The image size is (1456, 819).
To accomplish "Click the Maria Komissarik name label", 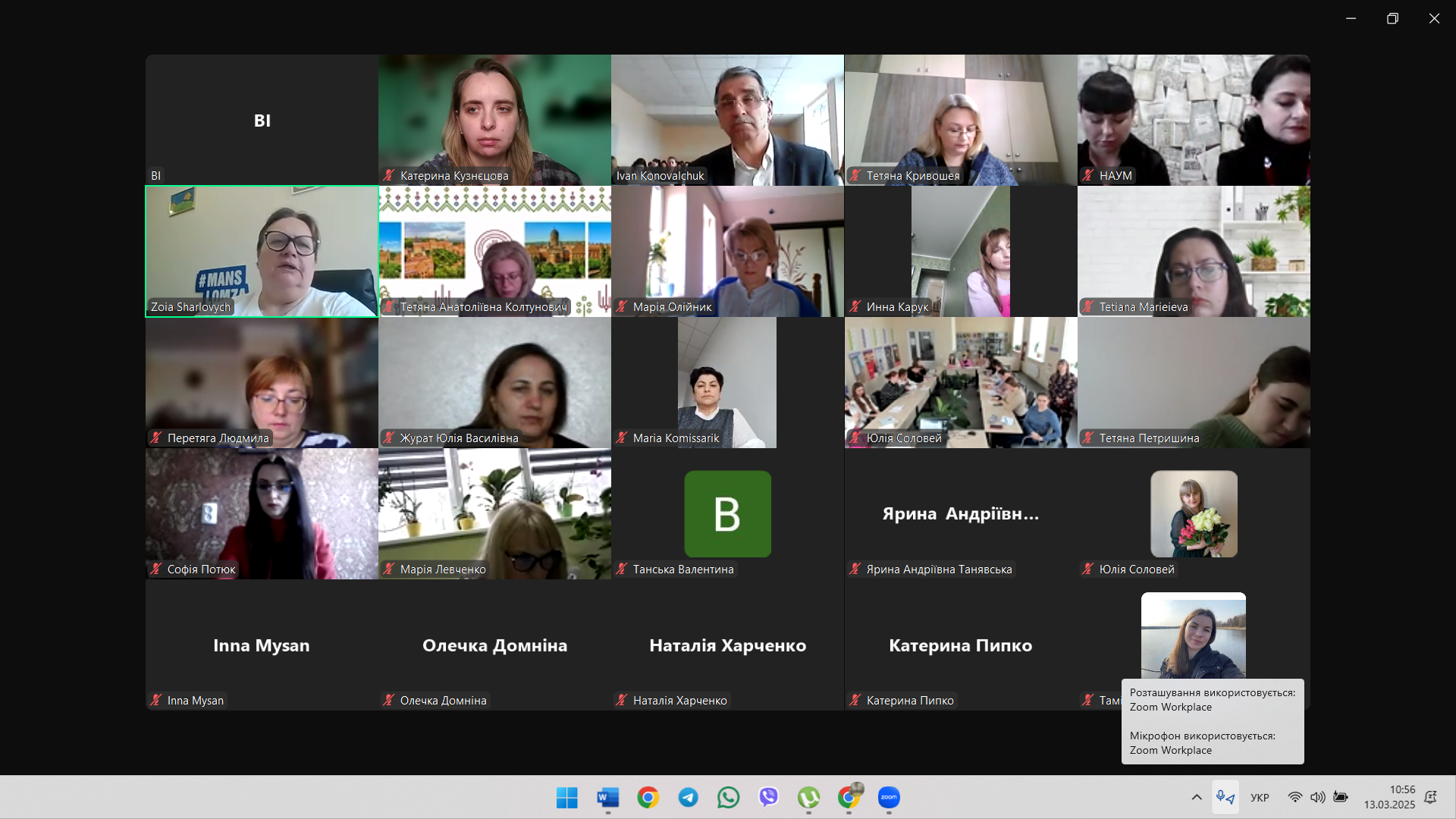I will coord(676,438).
